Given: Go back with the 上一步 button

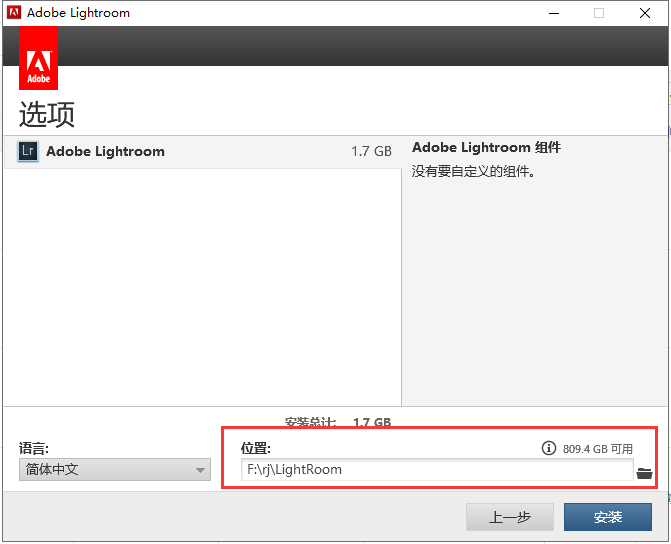Looking at the screenshot, I should click(x=510, y=517).
